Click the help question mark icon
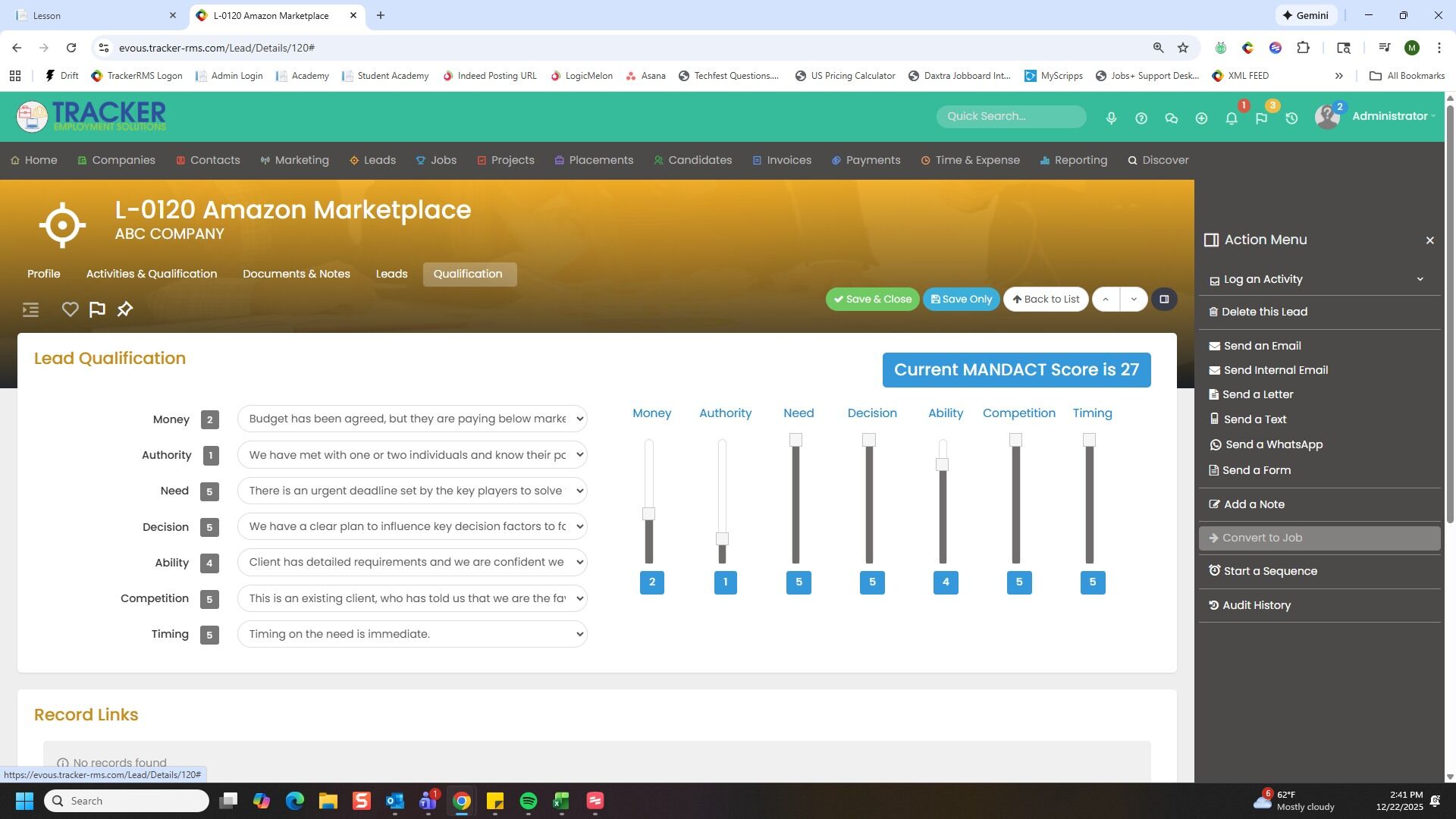 1141,118
